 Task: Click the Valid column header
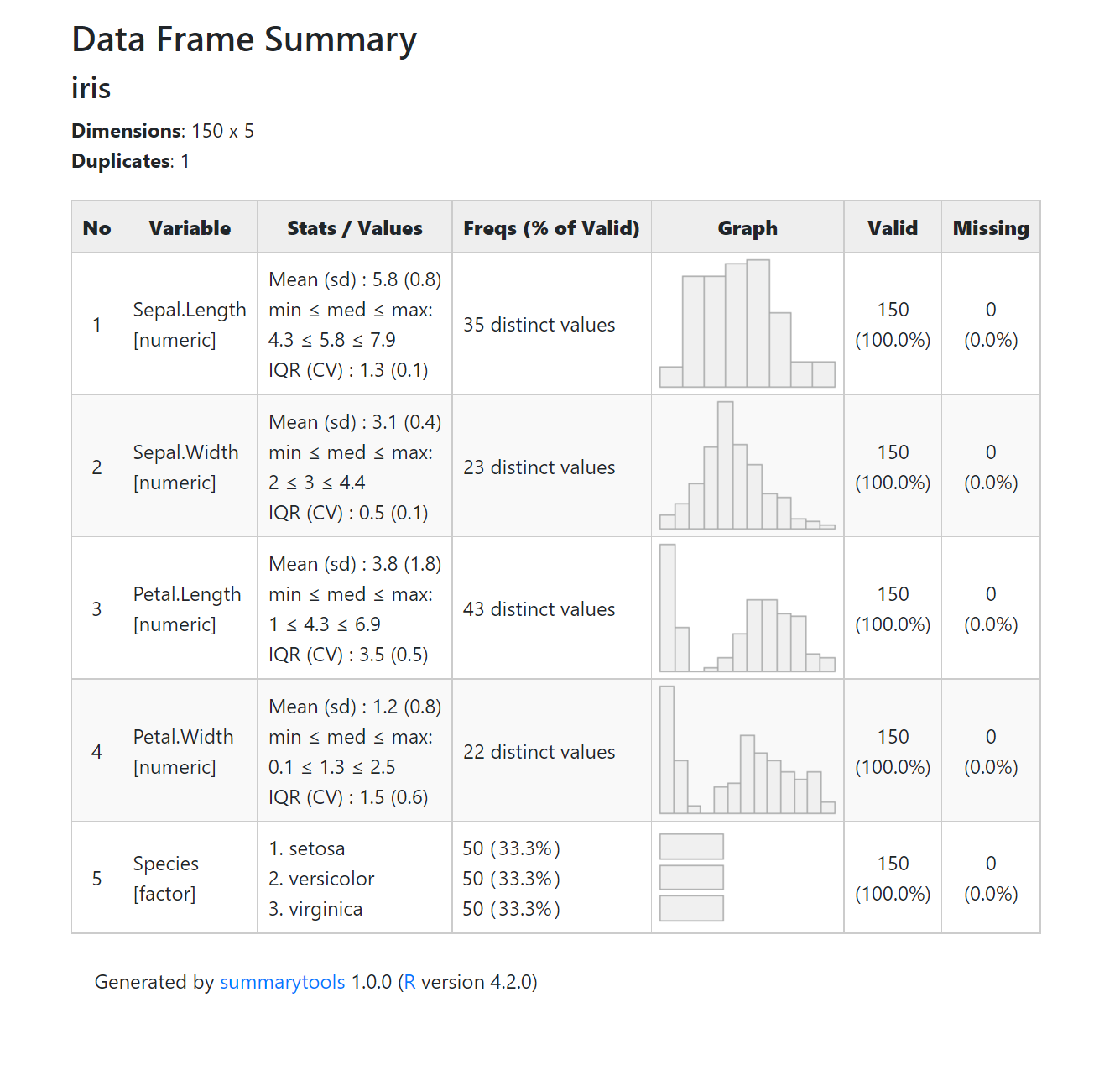[892, 228]
